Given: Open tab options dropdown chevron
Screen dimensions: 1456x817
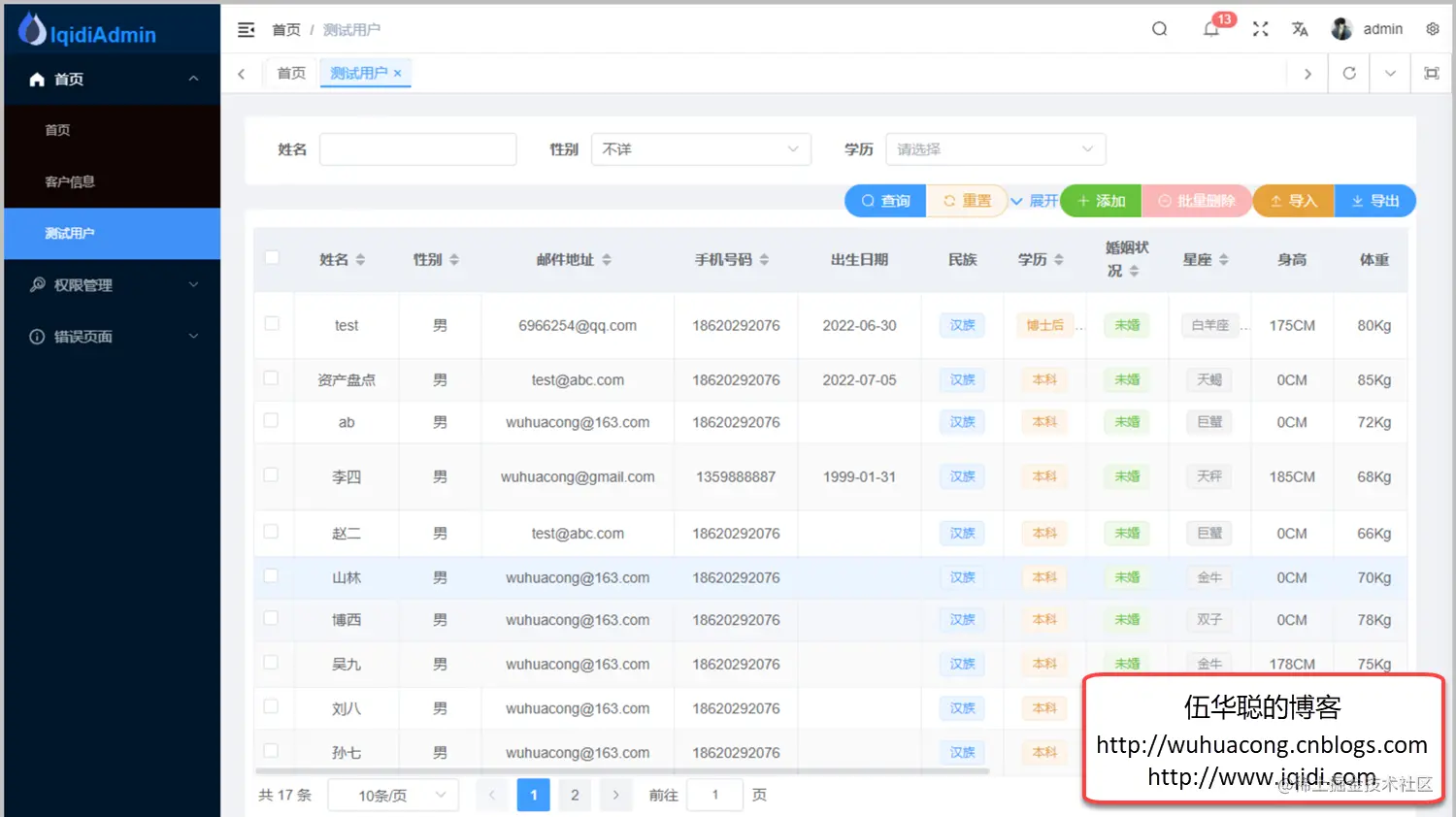Looking at the screenshot, I should pyautogui.click(x=1390, y=73).
